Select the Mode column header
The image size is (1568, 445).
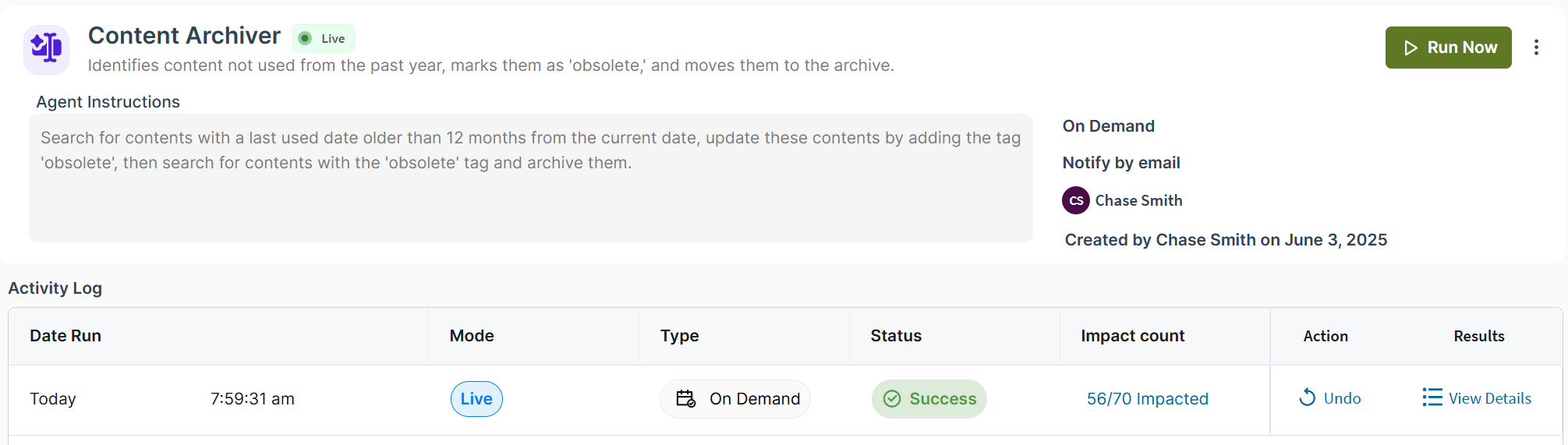tap(472, 336)
